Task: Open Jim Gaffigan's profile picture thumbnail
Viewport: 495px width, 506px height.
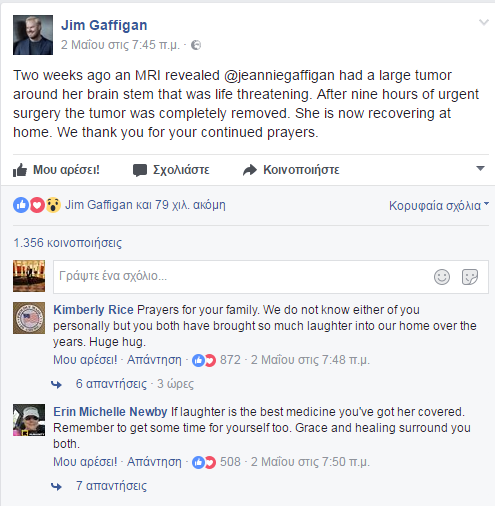Action: pyautogui.click(x=33, y=35)
